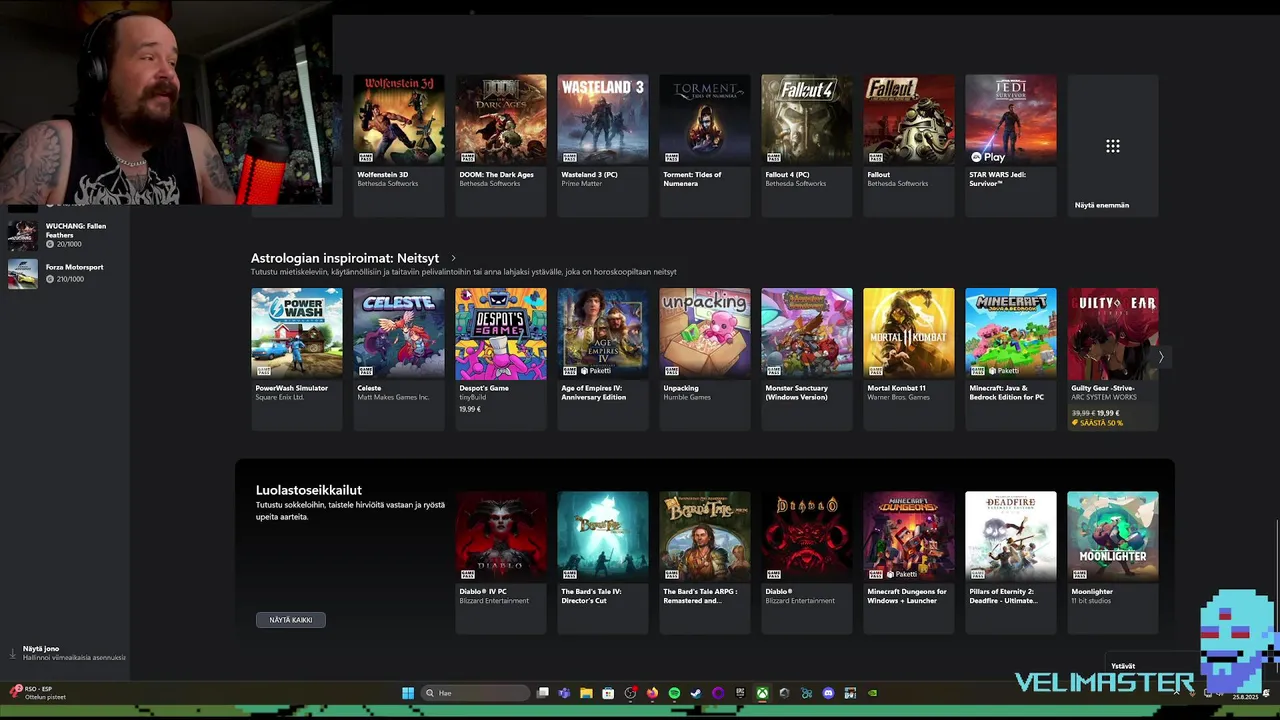Open Spotify from the taskbar
The height and width of the screenshot is (720, 1280).
[x=674, y=693]
